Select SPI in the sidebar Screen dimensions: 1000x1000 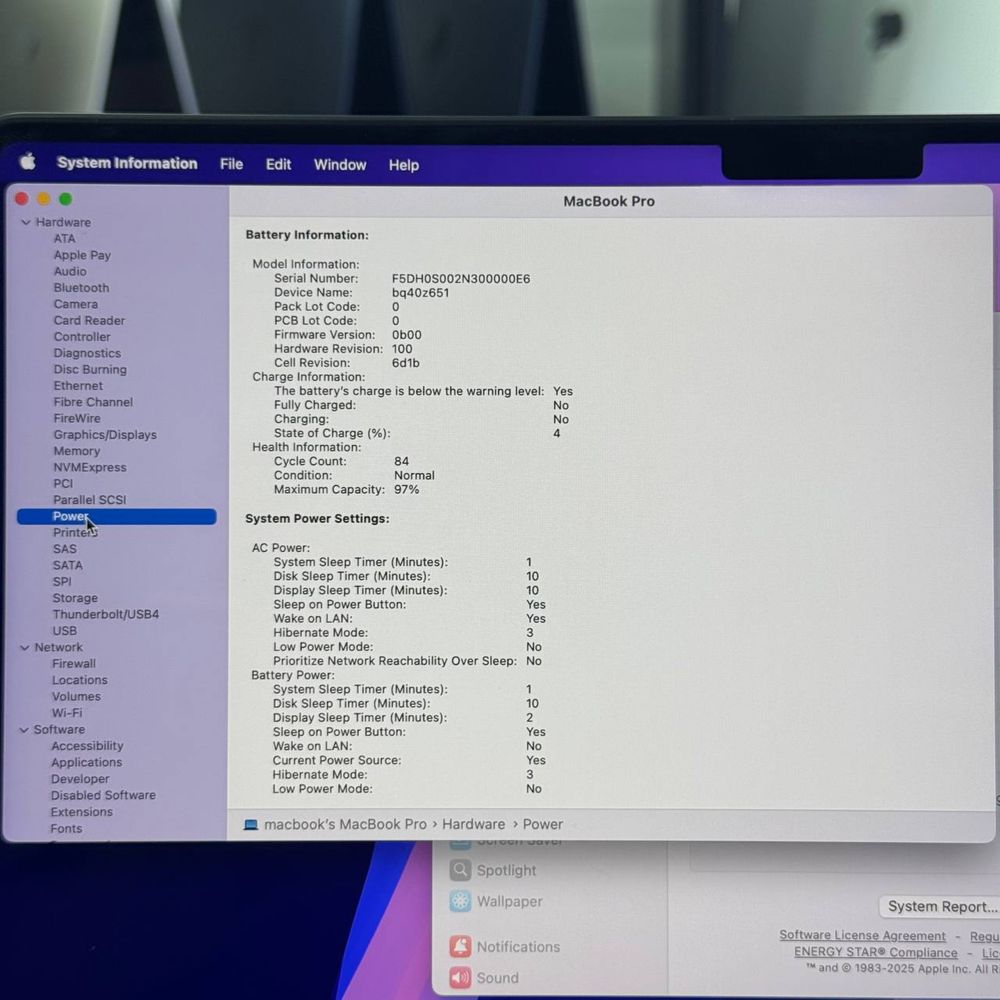(x=62, y=582)
